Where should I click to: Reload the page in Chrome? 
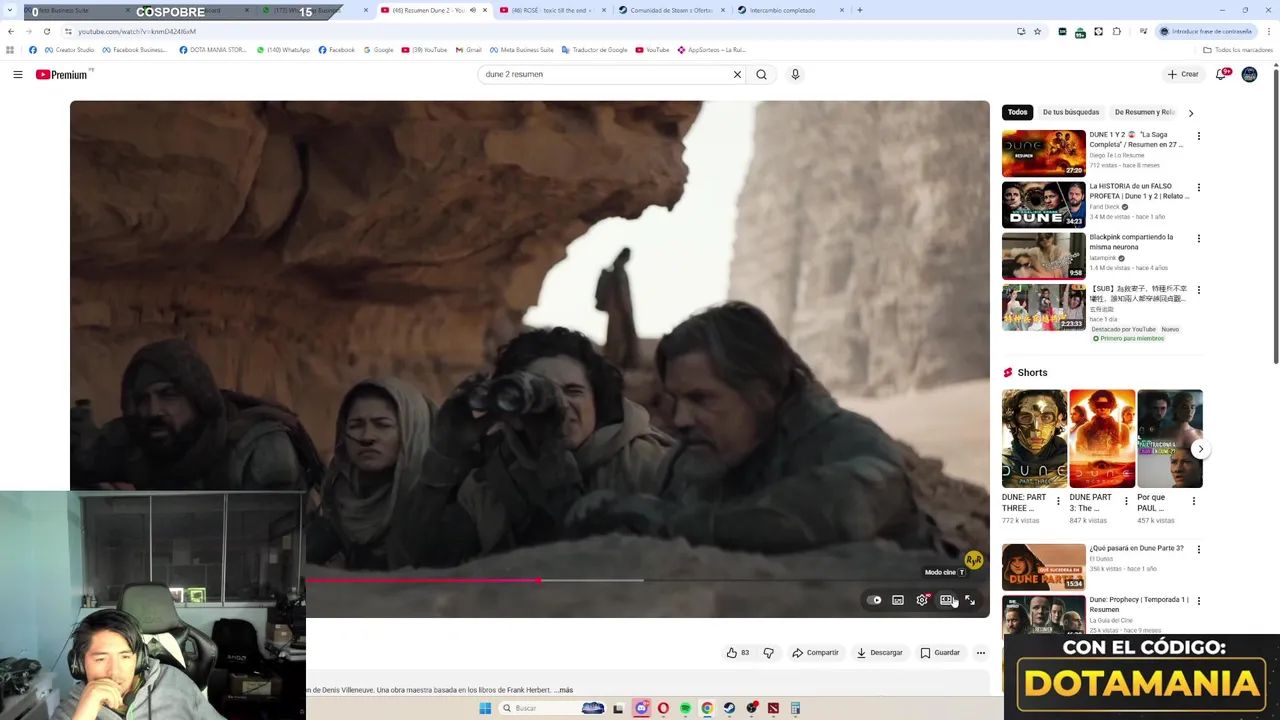click(x=46, y=31)
